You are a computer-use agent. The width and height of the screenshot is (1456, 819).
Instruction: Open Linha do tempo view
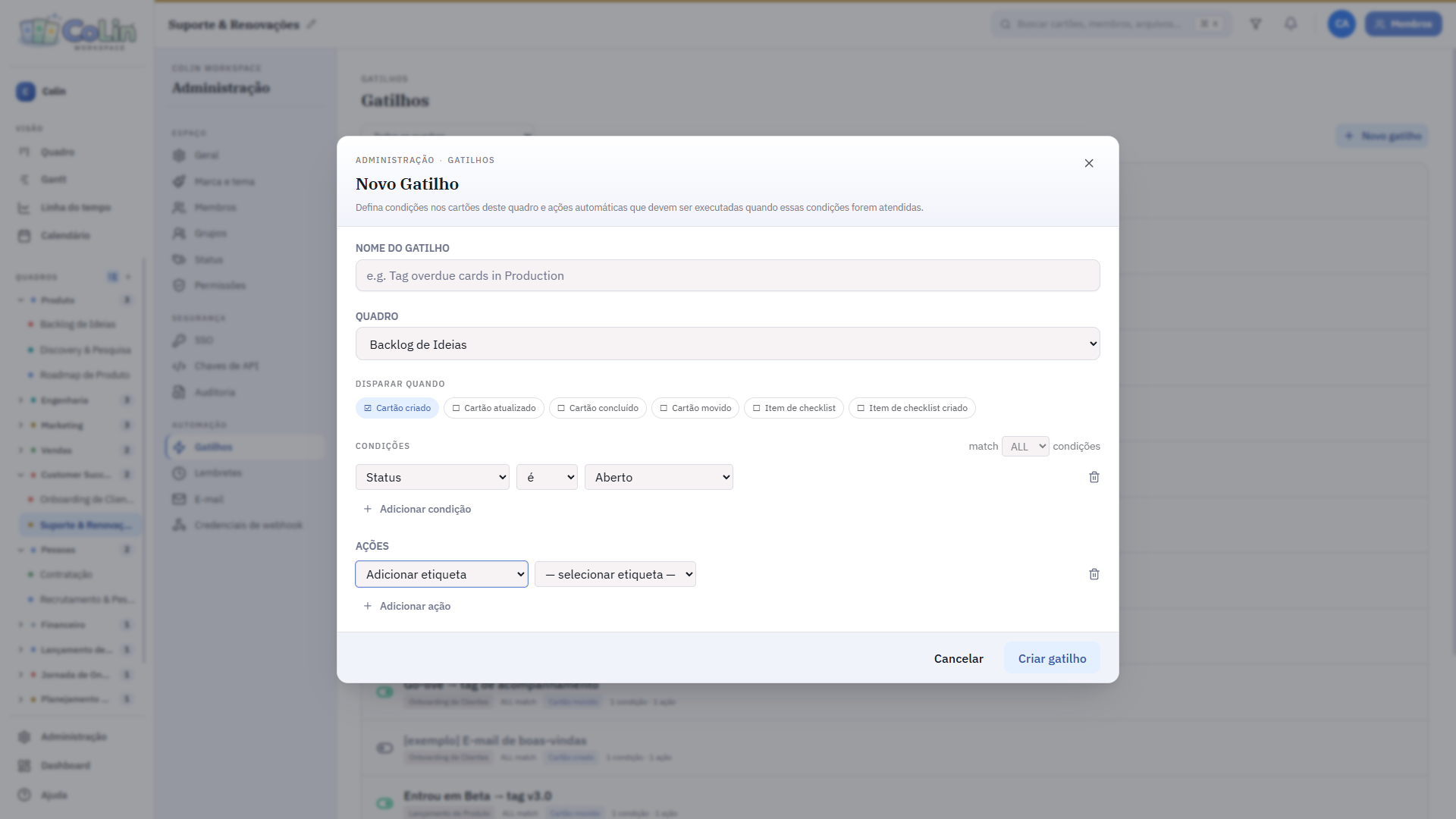point(75,208)
